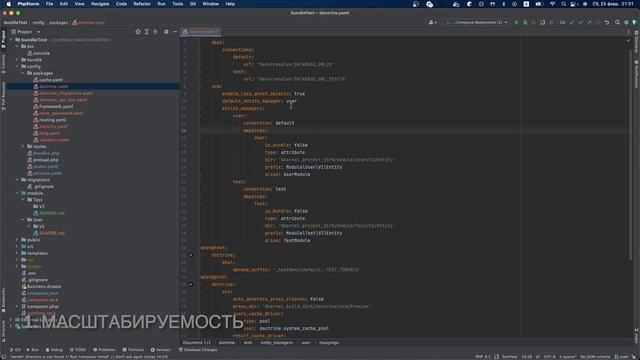The width and height of the screenshot is (640, 360).
Task: Open Project panel options gear
Action: point(166,31)
